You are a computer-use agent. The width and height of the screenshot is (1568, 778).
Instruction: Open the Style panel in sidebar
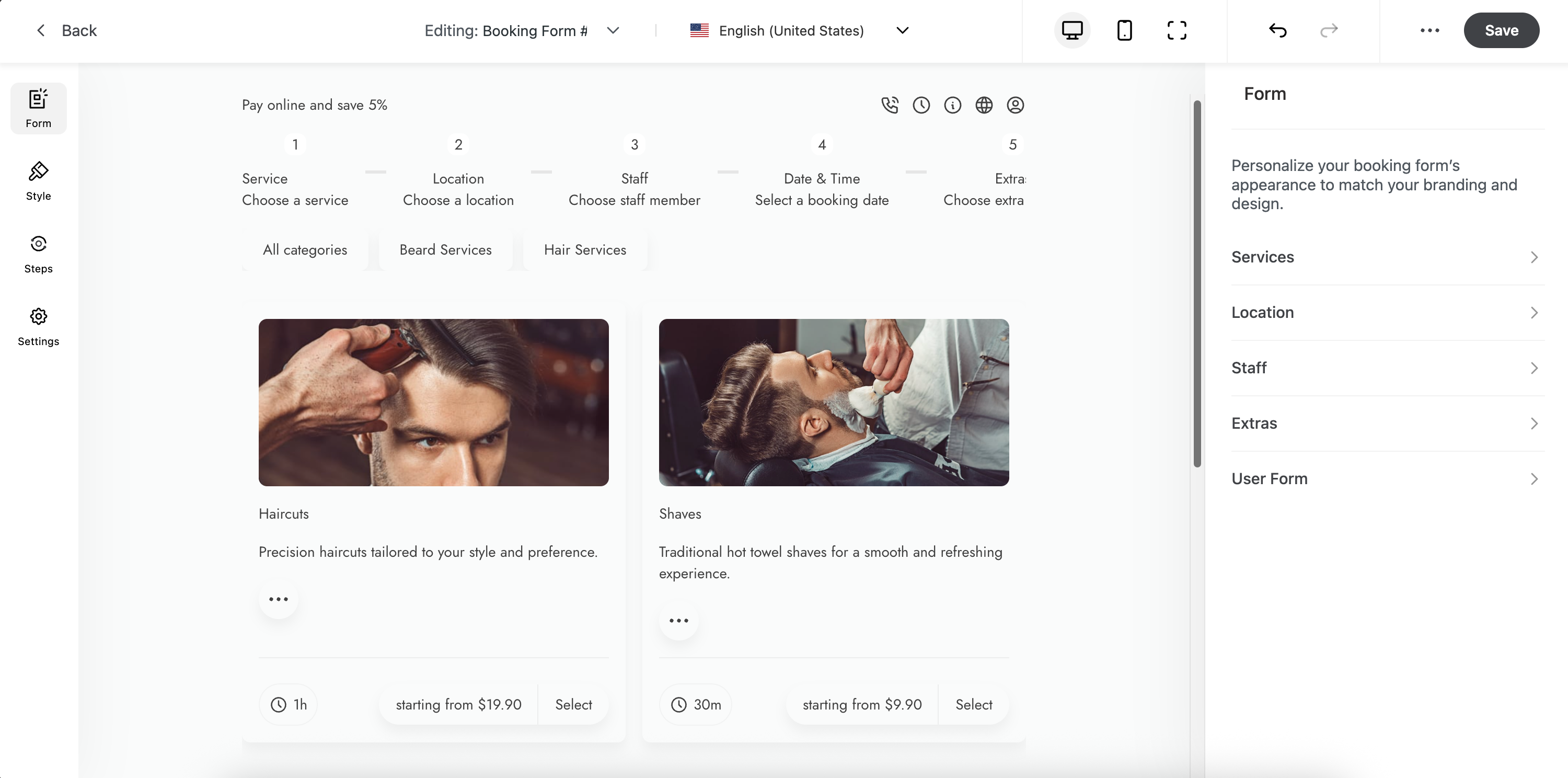[38, 181]
